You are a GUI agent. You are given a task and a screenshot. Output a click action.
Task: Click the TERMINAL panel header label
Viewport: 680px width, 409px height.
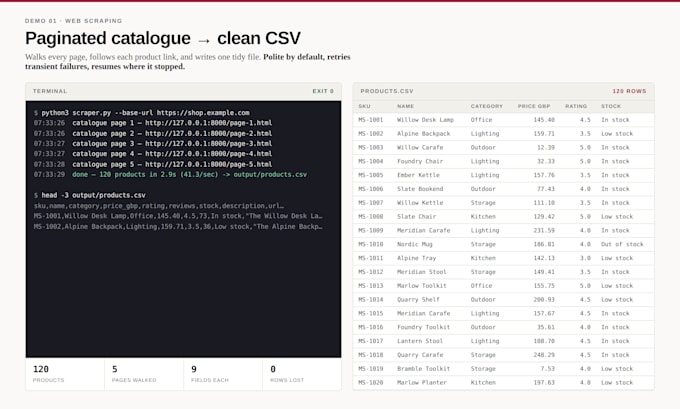click(x=50, y=91)
